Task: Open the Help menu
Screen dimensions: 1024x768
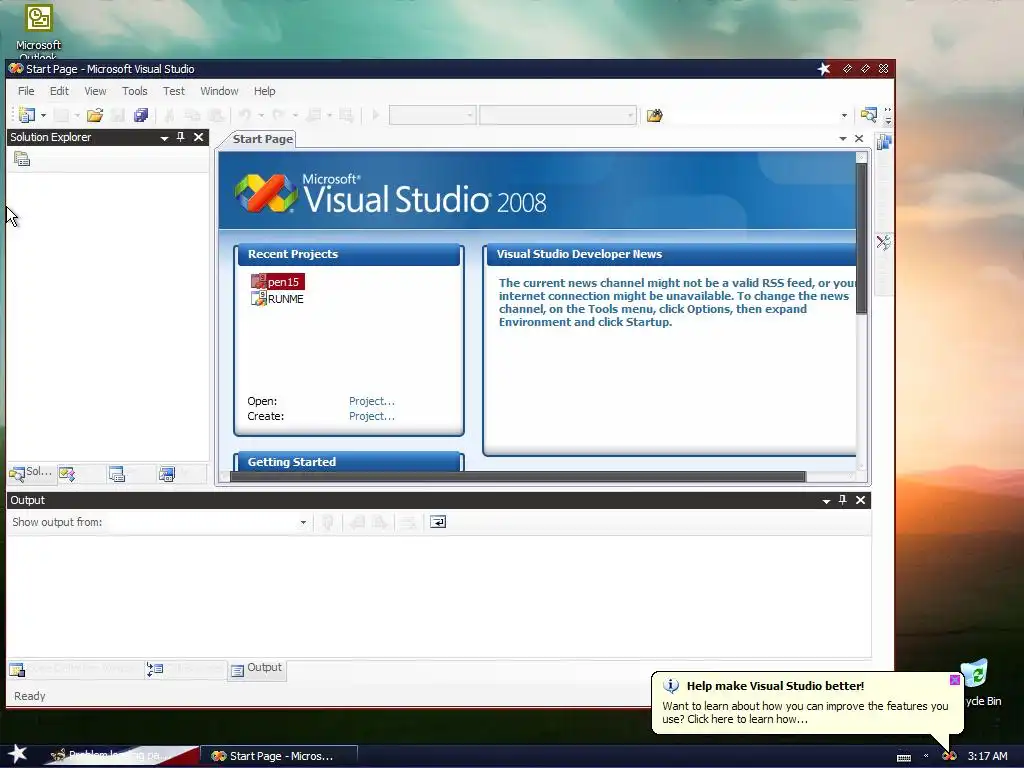Action: (264, 91)
